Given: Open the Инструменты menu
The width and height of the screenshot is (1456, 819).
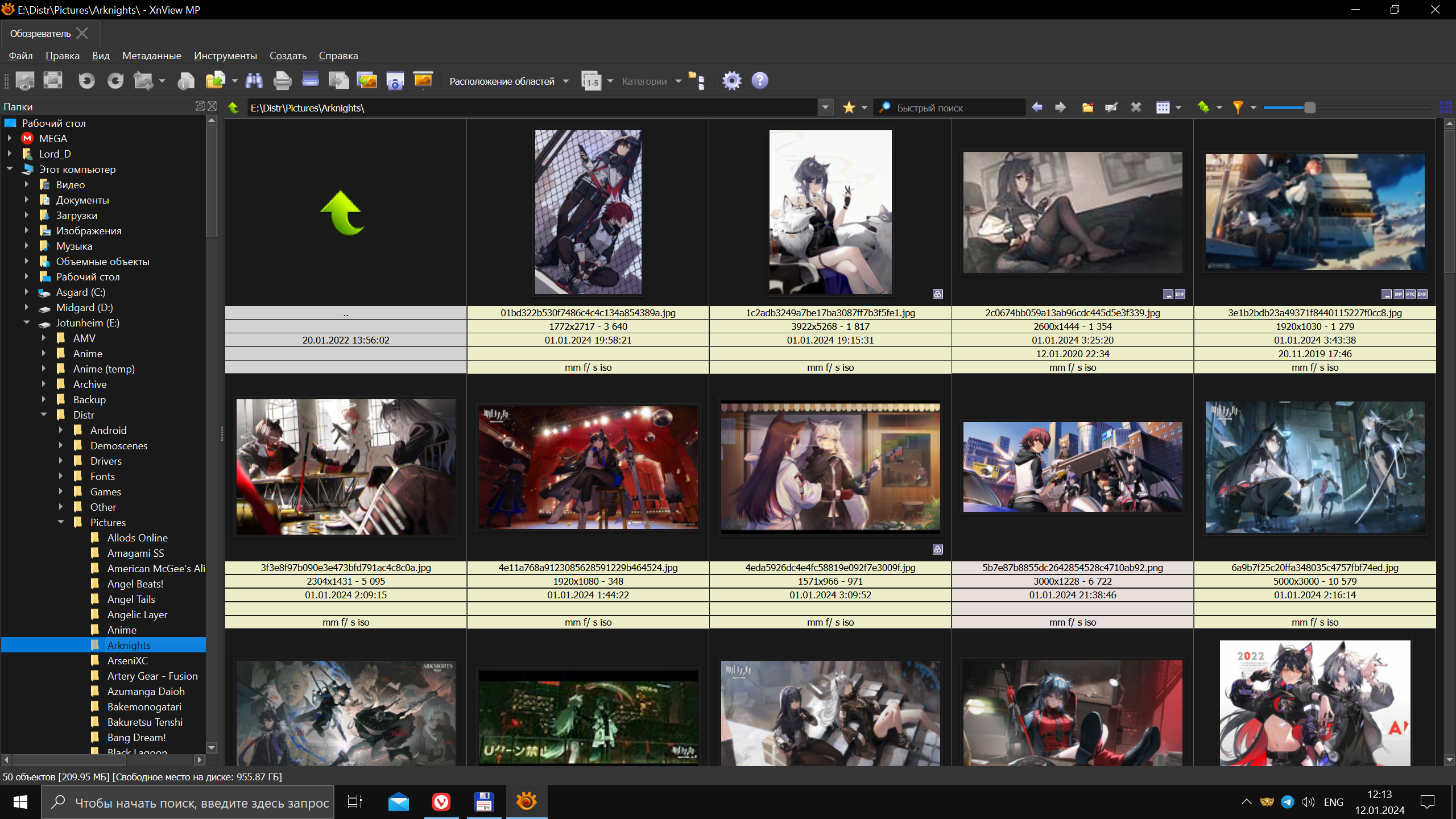Looking at the screenshot, I should click(x=225, y=56).
